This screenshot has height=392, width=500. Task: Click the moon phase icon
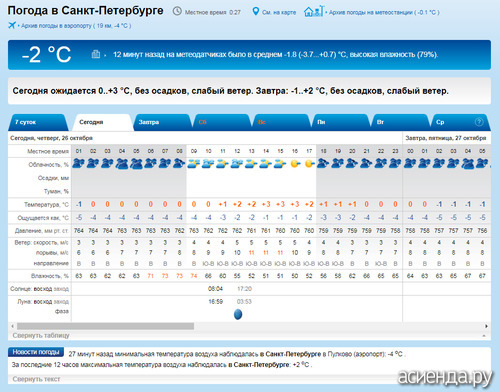point(238,314)
